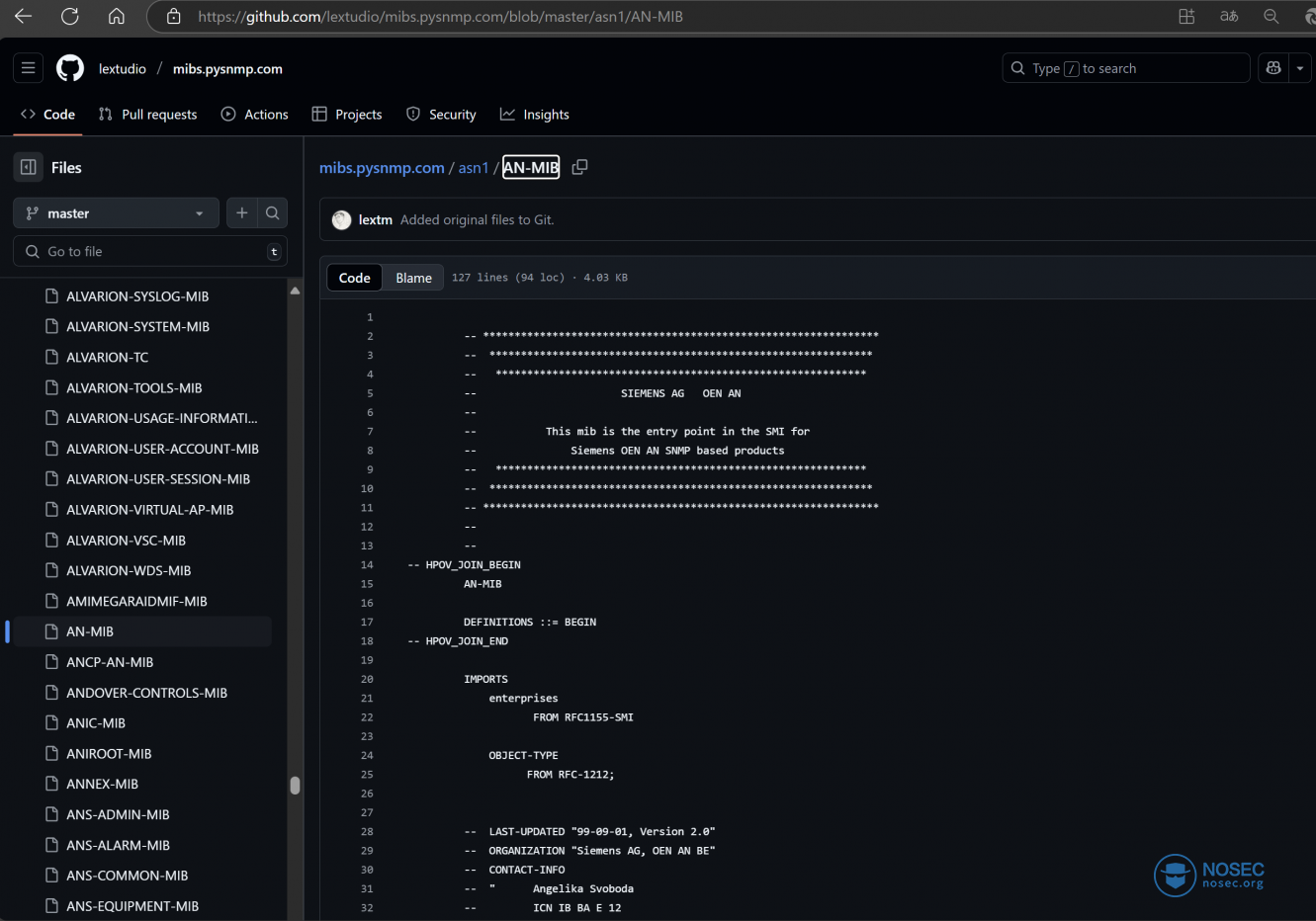Image resolution: width=1316 pixels, height=921 pixels.
Task: Open ANS-EQUIPMENT-MIB file
Action: pyautogui.click(x=132, y=906)
